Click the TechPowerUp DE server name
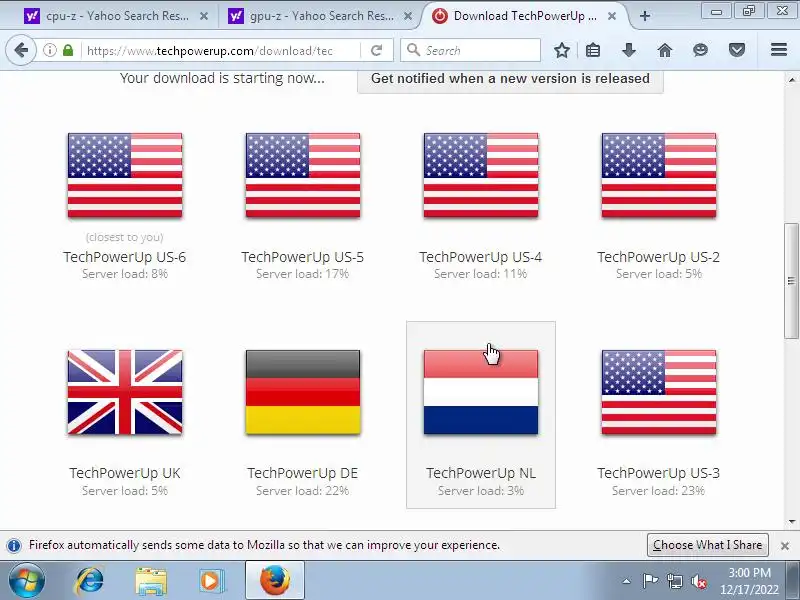800x600 pixels. pyautogui.click(x=303, y=473)
